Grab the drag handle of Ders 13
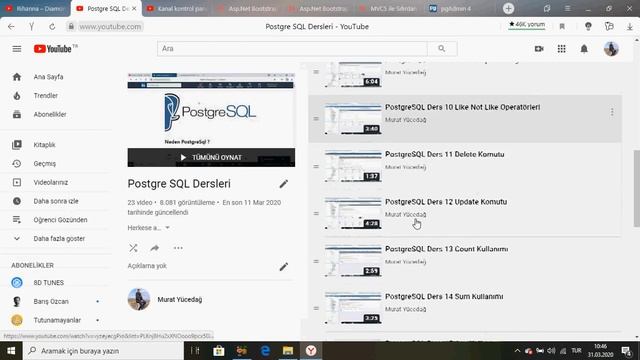 [x=316, y=261]
